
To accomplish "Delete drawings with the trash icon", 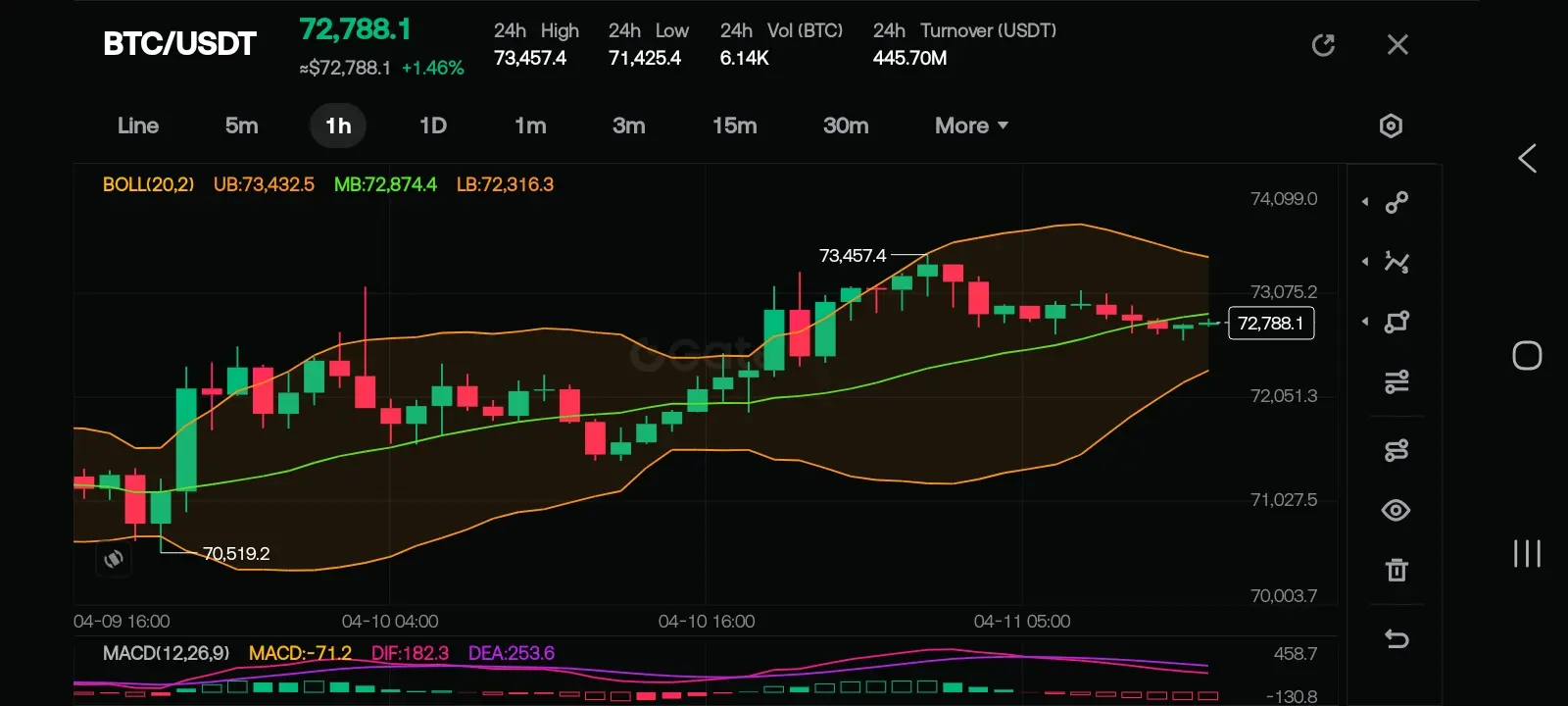I will pos(1396,570).
